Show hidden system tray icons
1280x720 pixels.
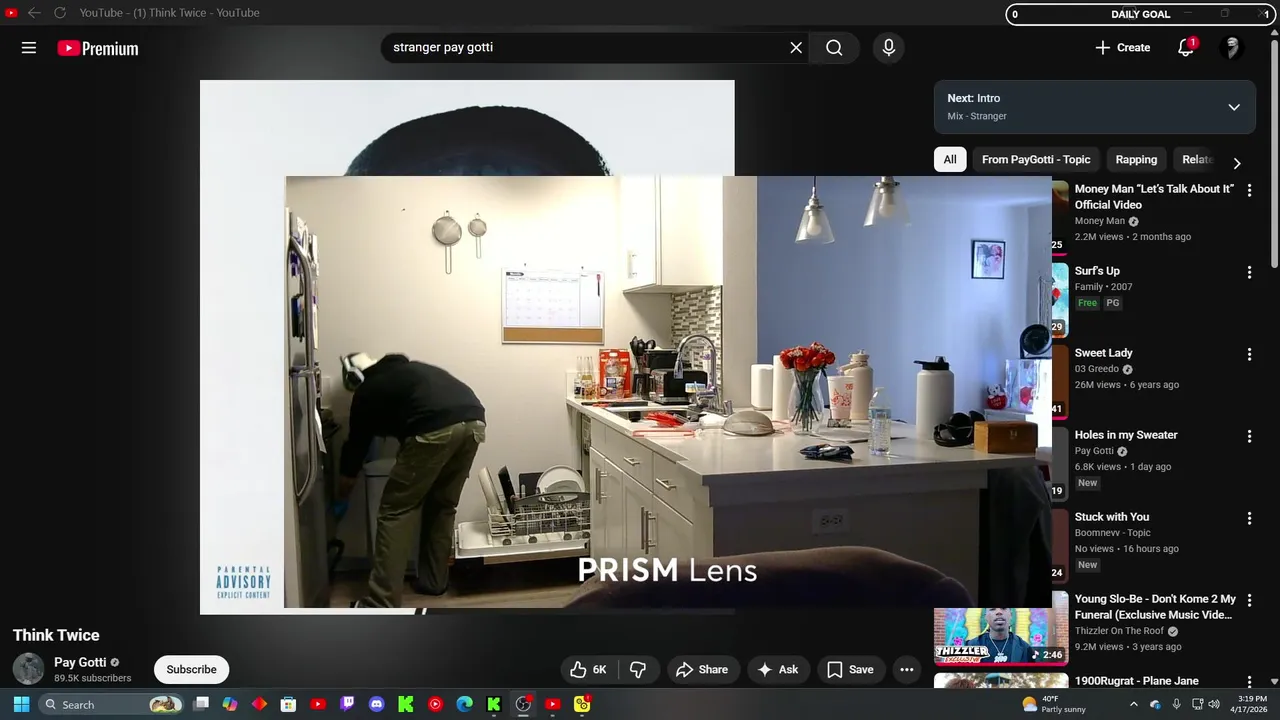click(1134, 704)
